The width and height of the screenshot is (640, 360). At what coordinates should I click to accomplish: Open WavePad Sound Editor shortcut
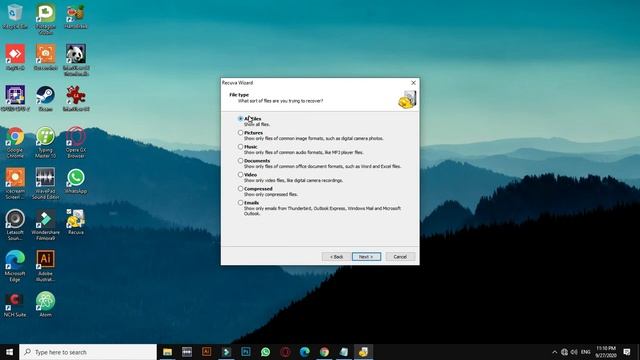click(x=45, y=183)
